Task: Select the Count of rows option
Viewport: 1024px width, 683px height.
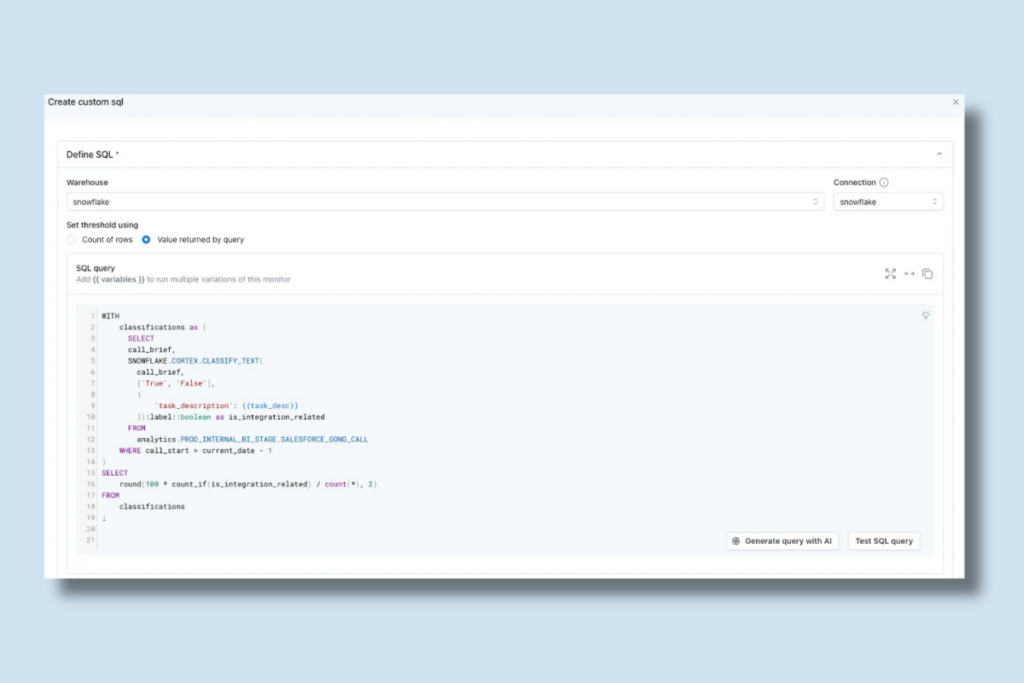Action: (x=71, y=240)
